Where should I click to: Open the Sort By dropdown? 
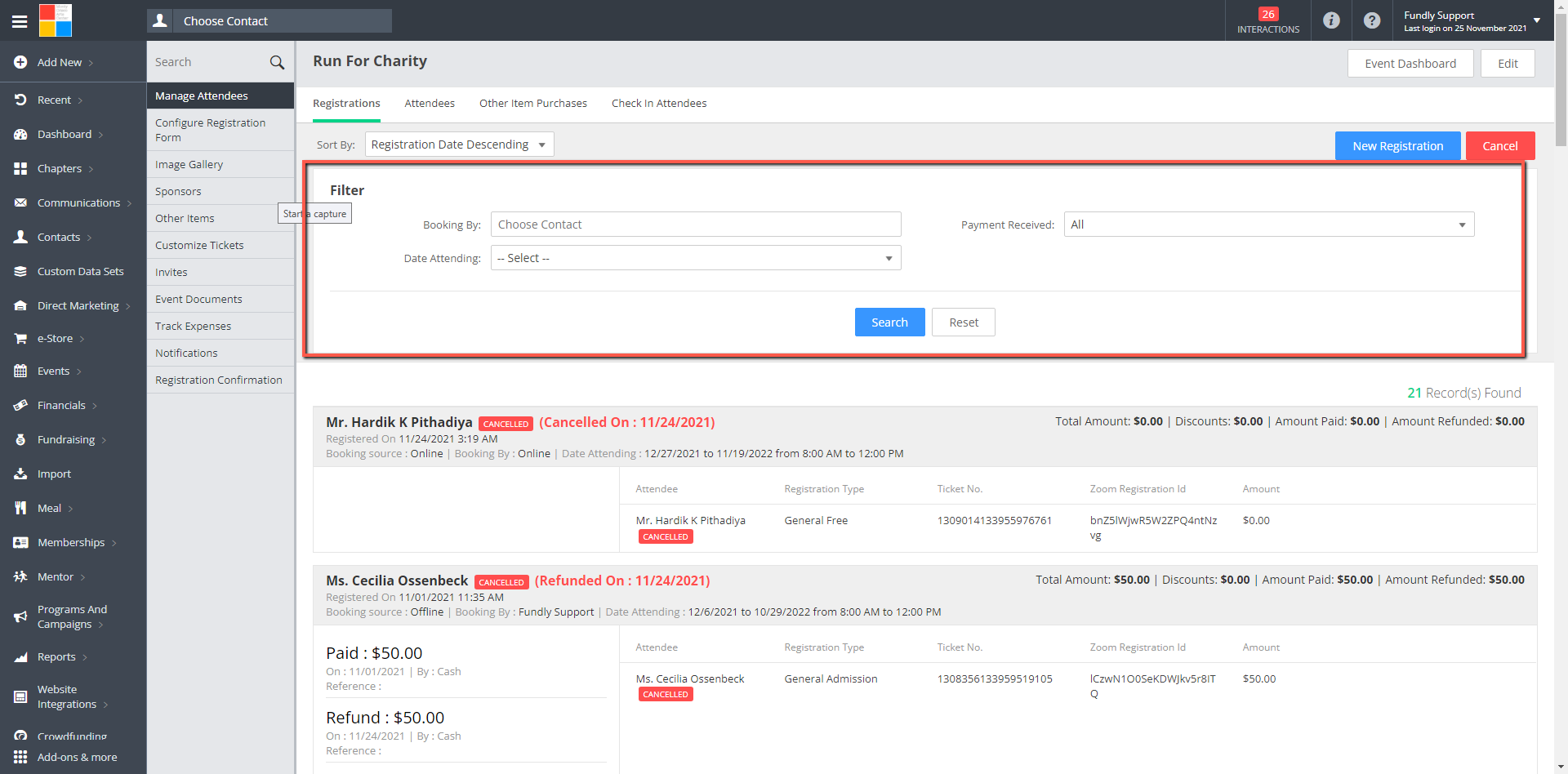pos(459,145)
